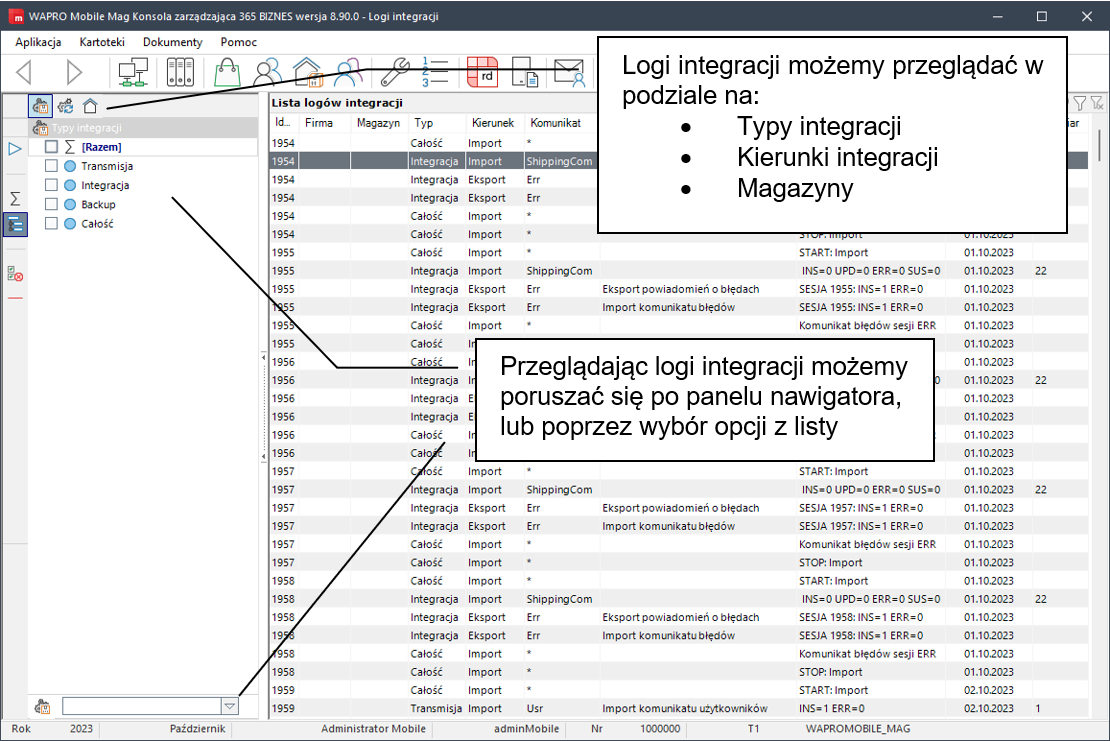Click the filter funnel icon above the list
The height and width of the screenshot is (741, 1110).
coord(1080,103)
